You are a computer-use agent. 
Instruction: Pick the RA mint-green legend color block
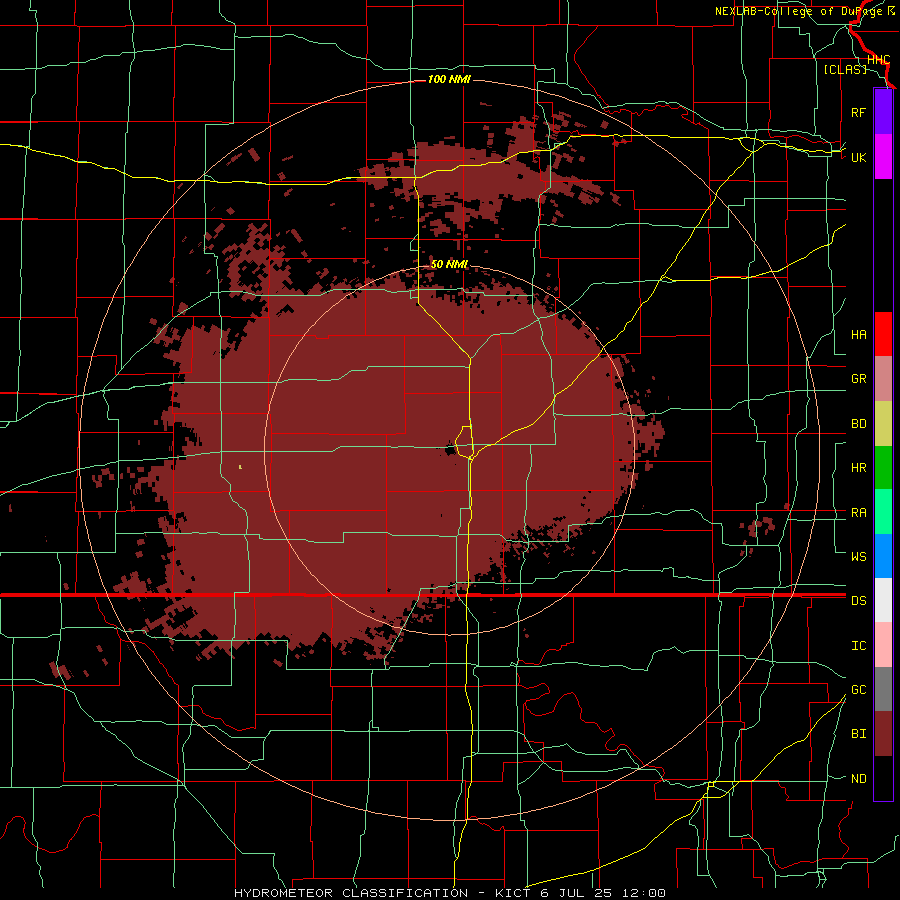[883, 512]
